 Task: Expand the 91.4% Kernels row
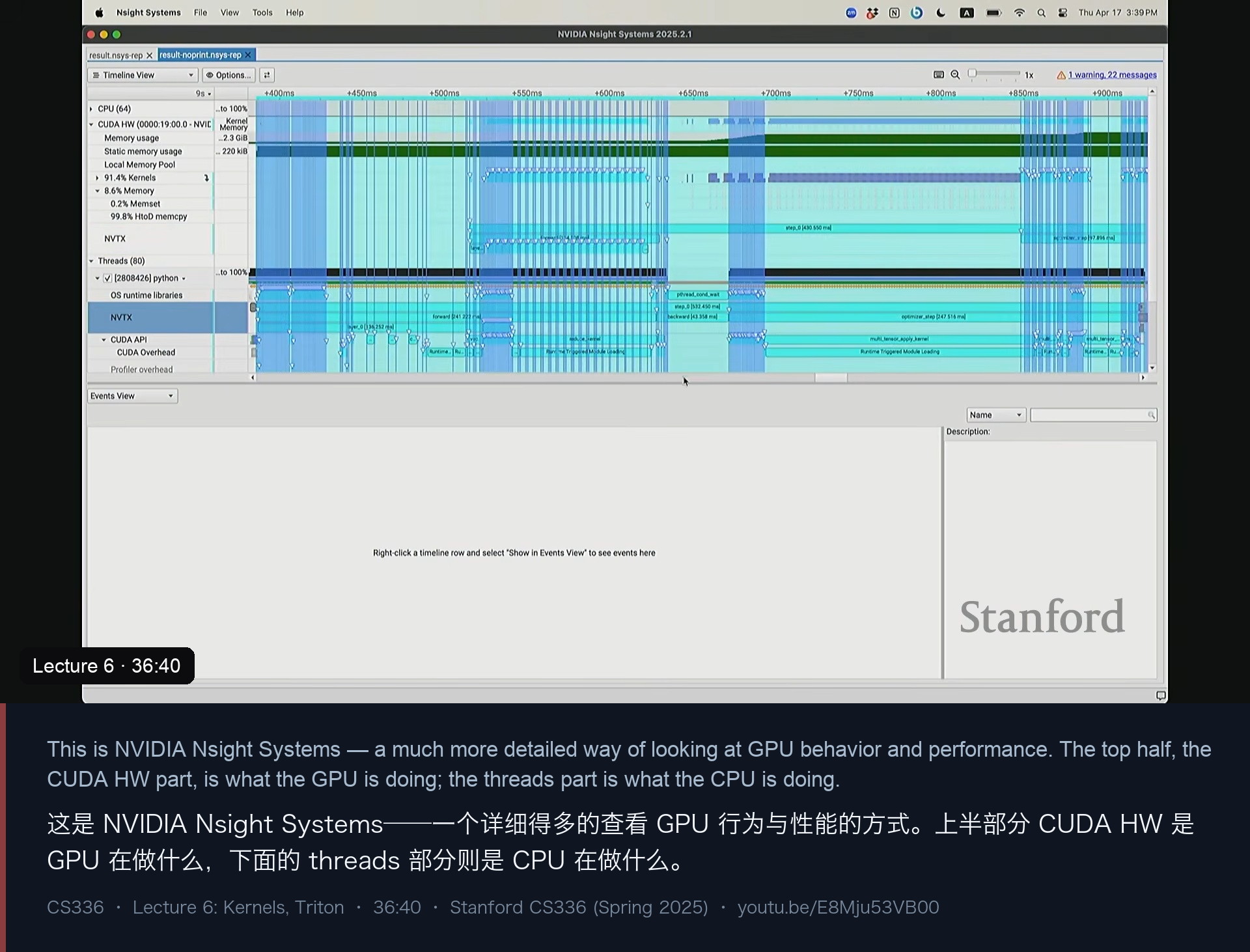click(x=98, y=178)
